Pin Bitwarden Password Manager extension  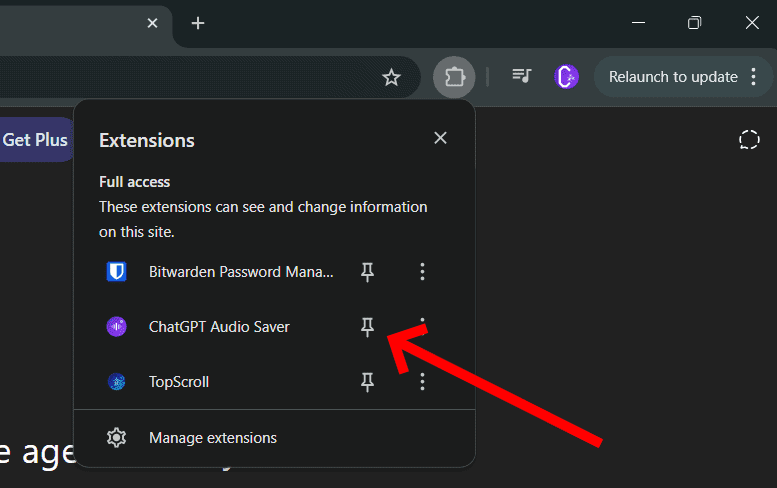click(367, 272)
